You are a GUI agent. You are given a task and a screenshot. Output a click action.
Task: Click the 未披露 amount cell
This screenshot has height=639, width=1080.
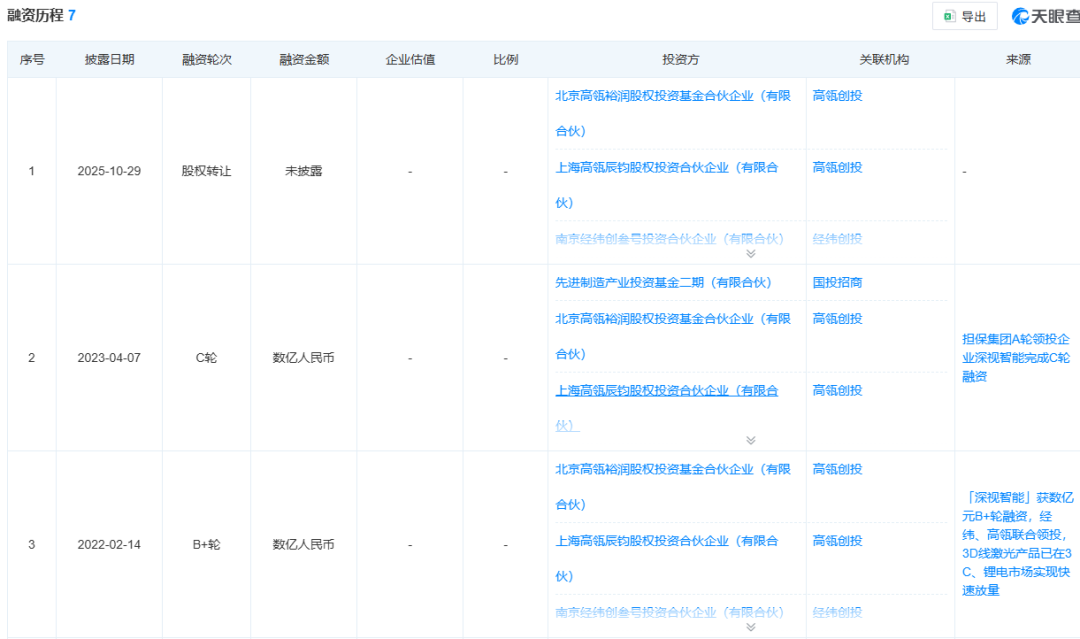304,171
